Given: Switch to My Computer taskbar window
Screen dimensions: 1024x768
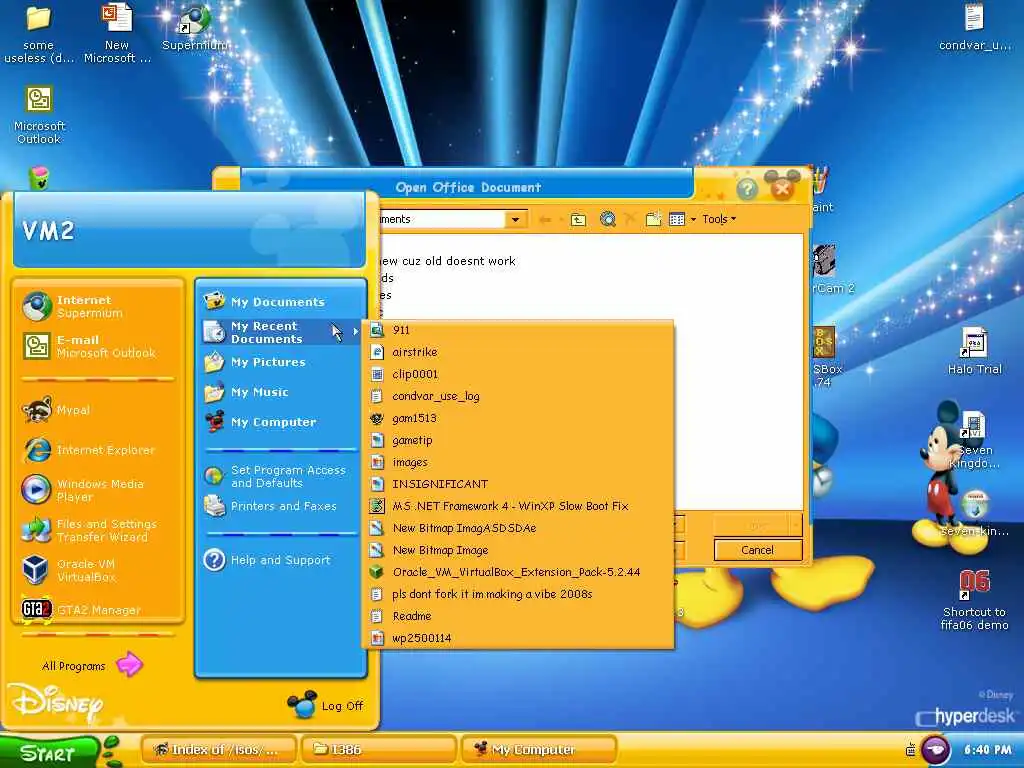Looking at the screenshot, I should tap(539, 750).
